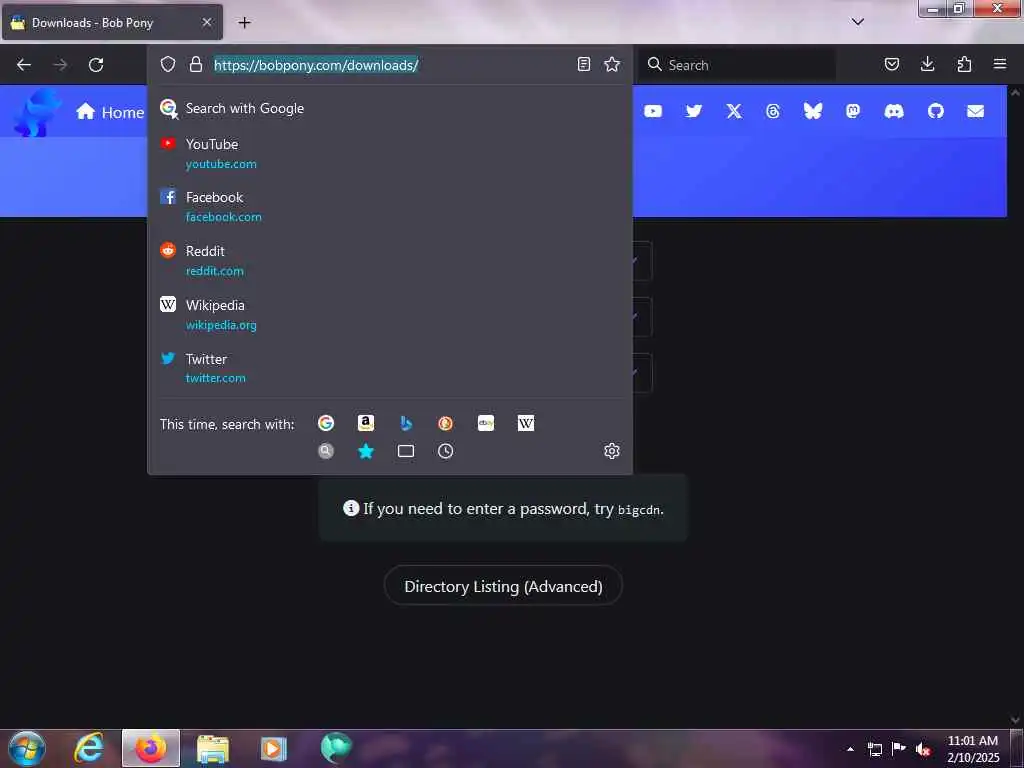Image resolution: width=1024 pixels, height=768 pixels.
Task: Select the YouTube suggestion row
Action: [x=390, y=153]
